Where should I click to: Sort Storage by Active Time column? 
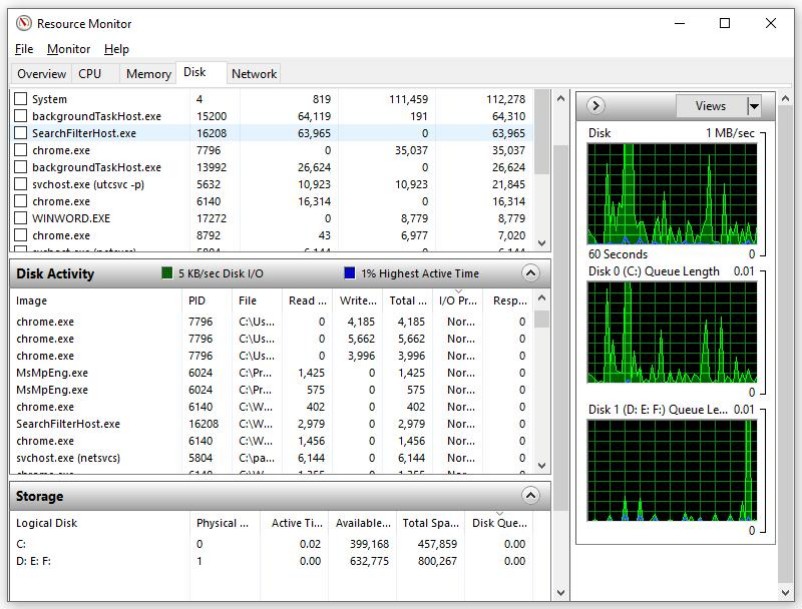point(295,523)
